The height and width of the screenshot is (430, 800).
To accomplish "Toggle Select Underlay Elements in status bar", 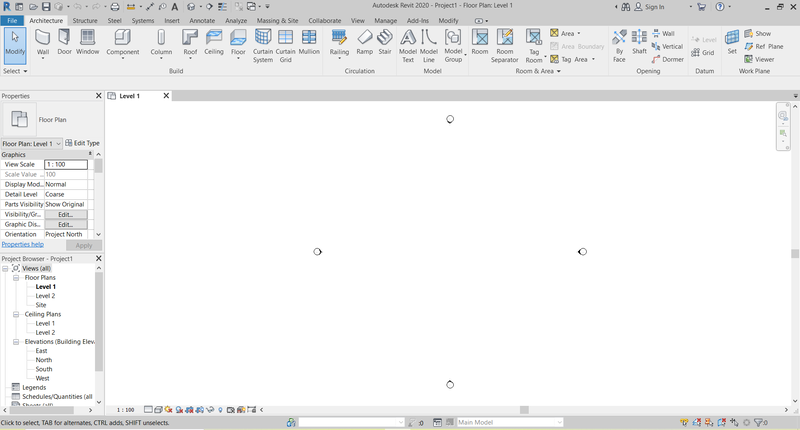I will pos(697,422).
